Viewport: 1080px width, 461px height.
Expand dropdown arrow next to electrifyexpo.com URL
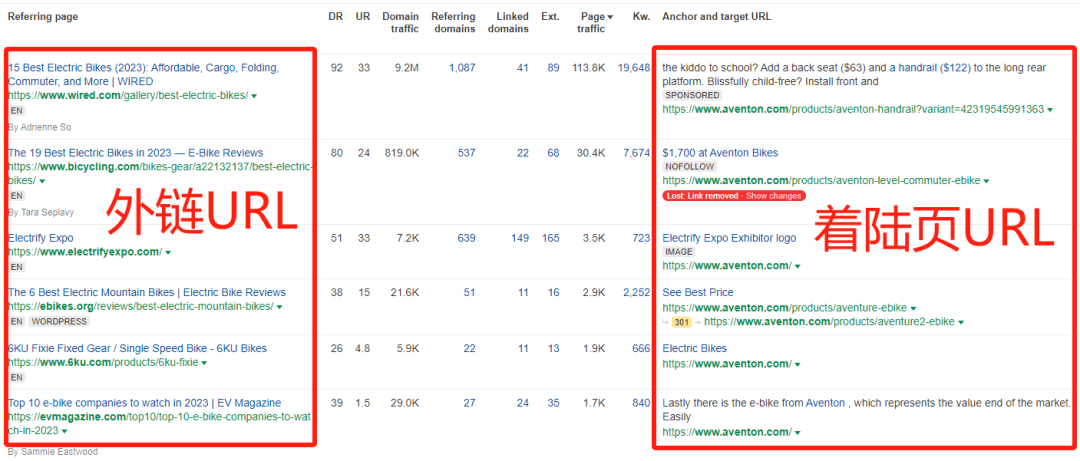pos(168,253)
